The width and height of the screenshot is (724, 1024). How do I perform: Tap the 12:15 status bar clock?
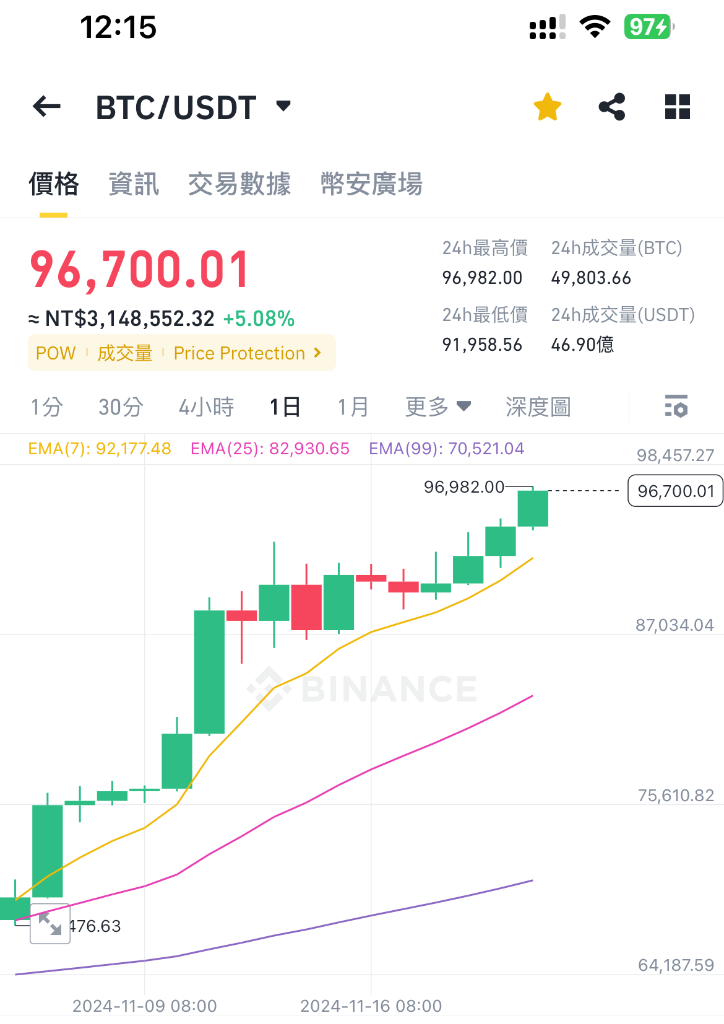118,27
